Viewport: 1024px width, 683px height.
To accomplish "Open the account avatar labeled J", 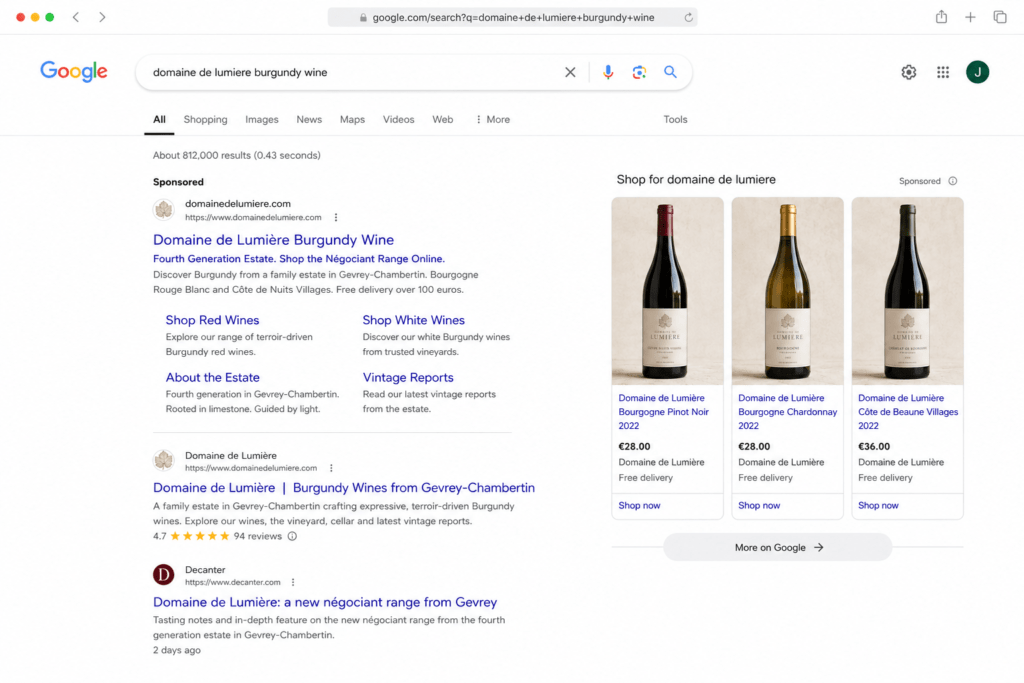I will 978,72.
